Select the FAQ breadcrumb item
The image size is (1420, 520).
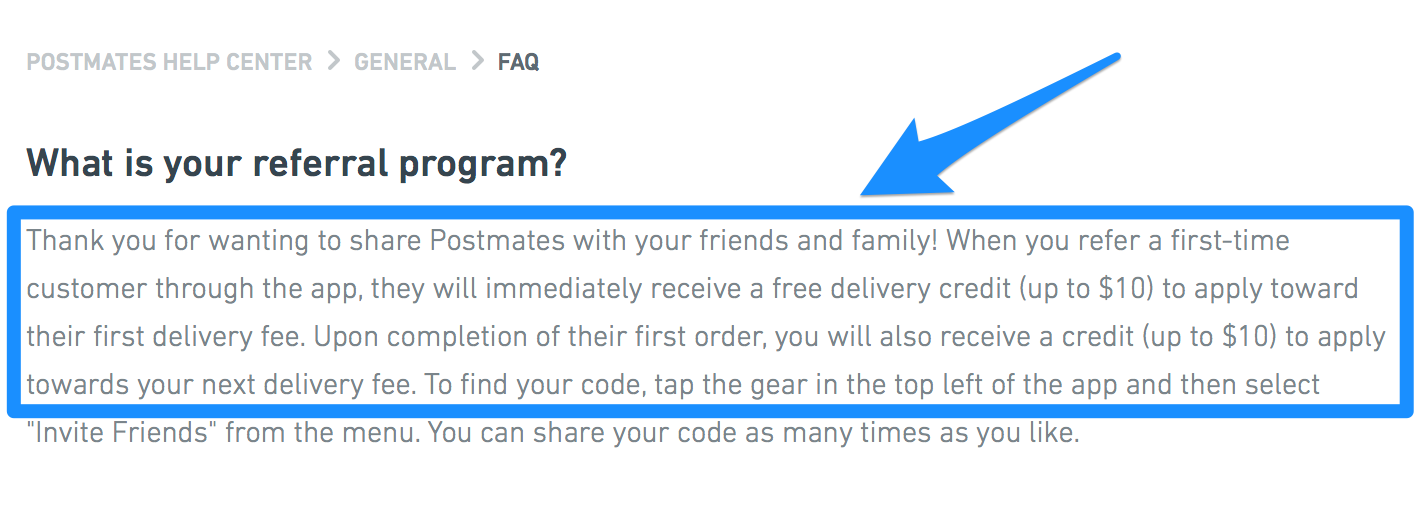(518, 62)
